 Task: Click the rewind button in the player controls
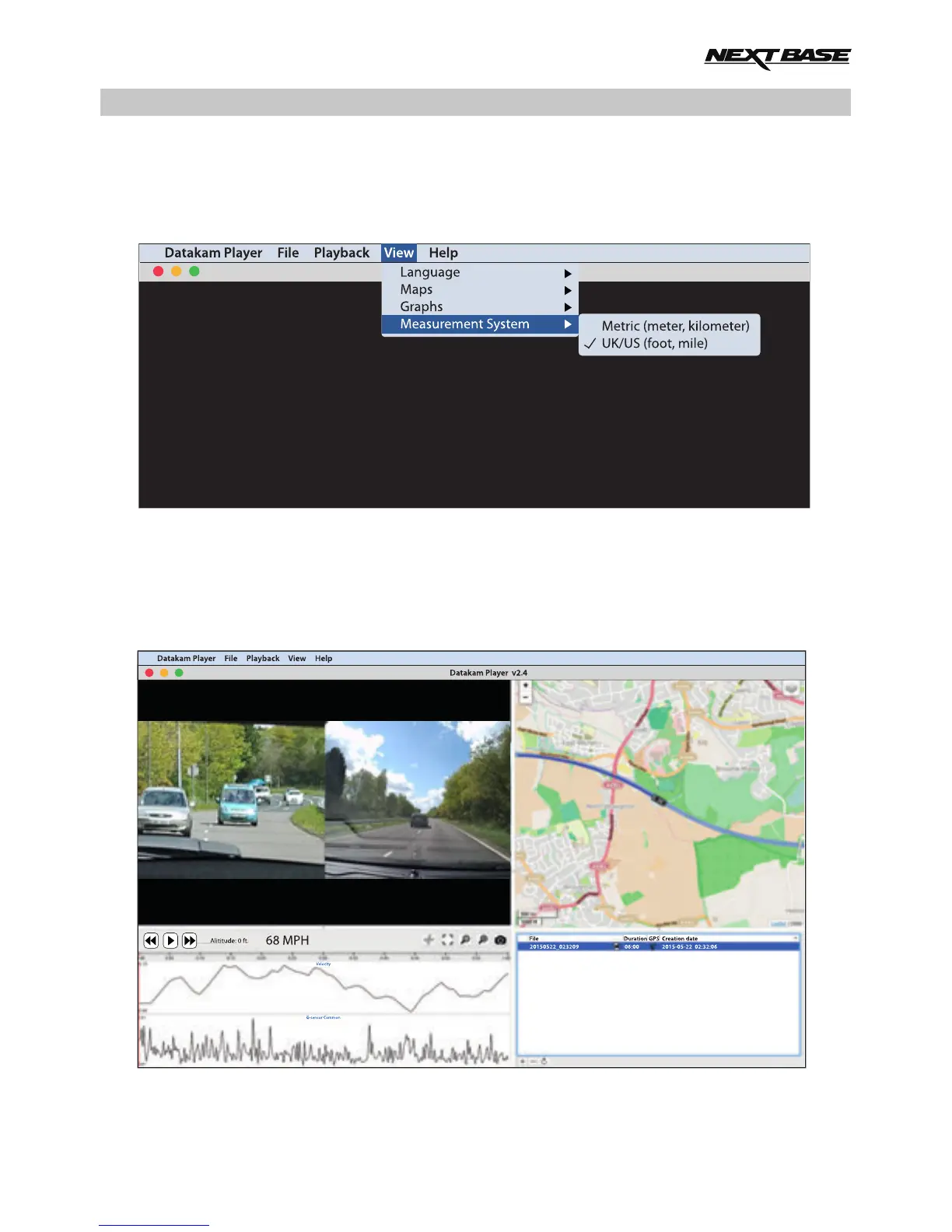coord(151,940)
